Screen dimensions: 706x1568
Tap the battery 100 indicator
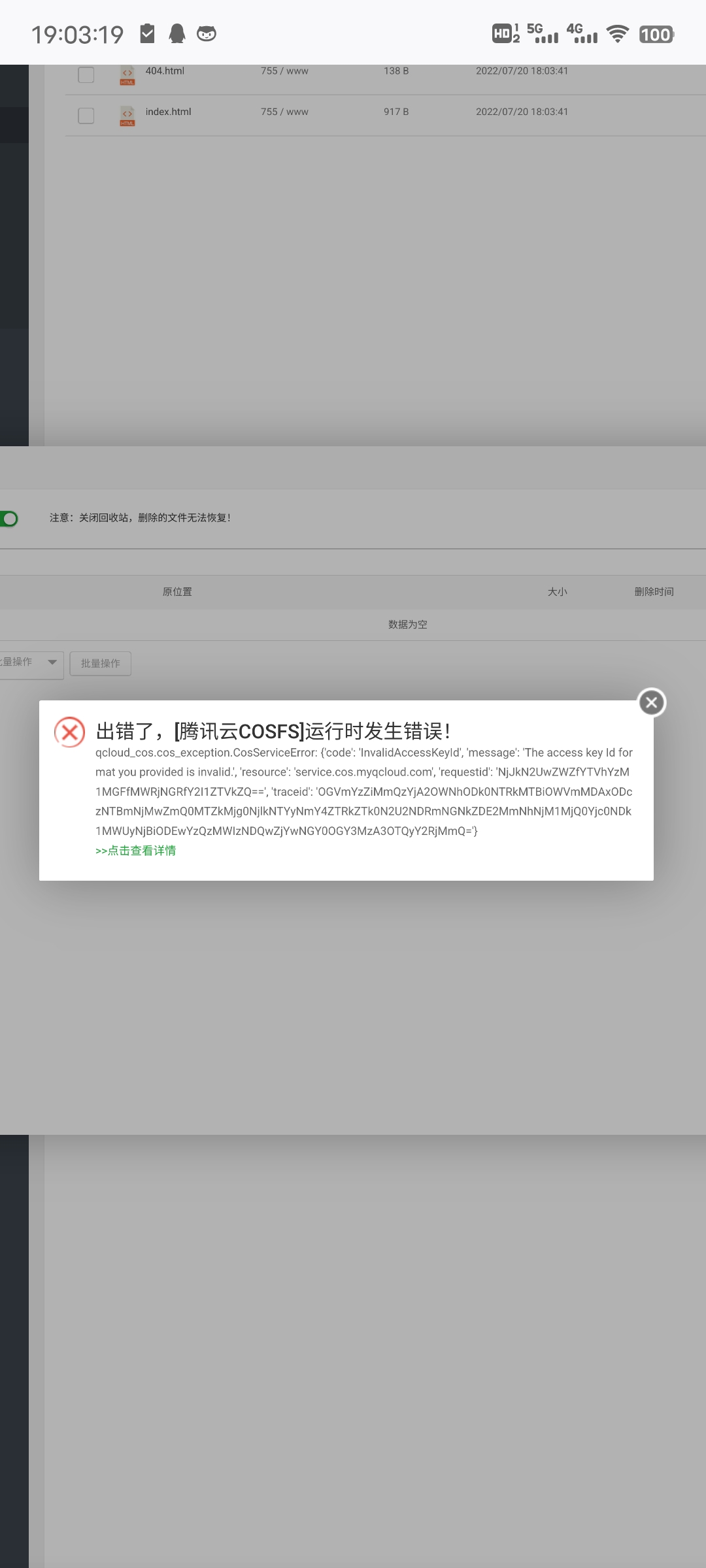tap(656, 34)
